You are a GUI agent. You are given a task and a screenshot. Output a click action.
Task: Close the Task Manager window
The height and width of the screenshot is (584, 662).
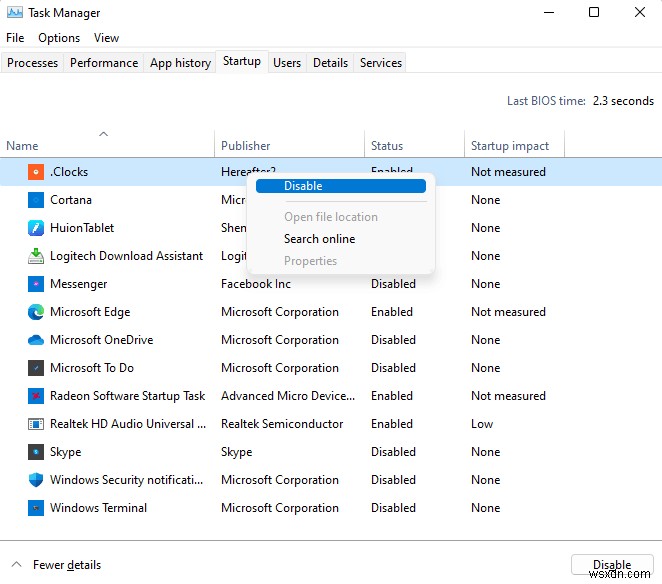pos(640,12)
